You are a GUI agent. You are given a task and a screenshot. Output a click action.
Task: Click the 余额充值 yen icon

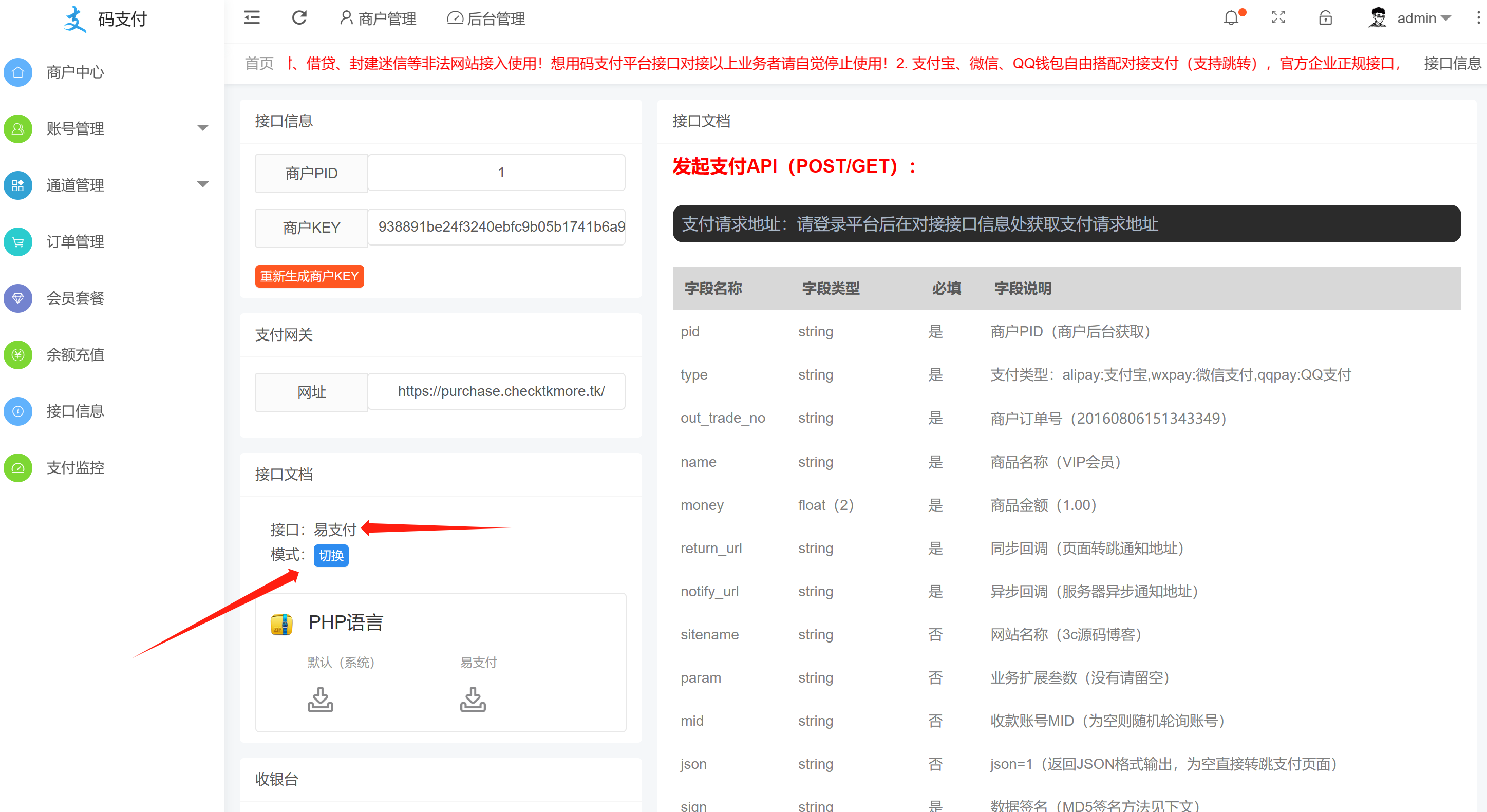click(x=18, y=355)
